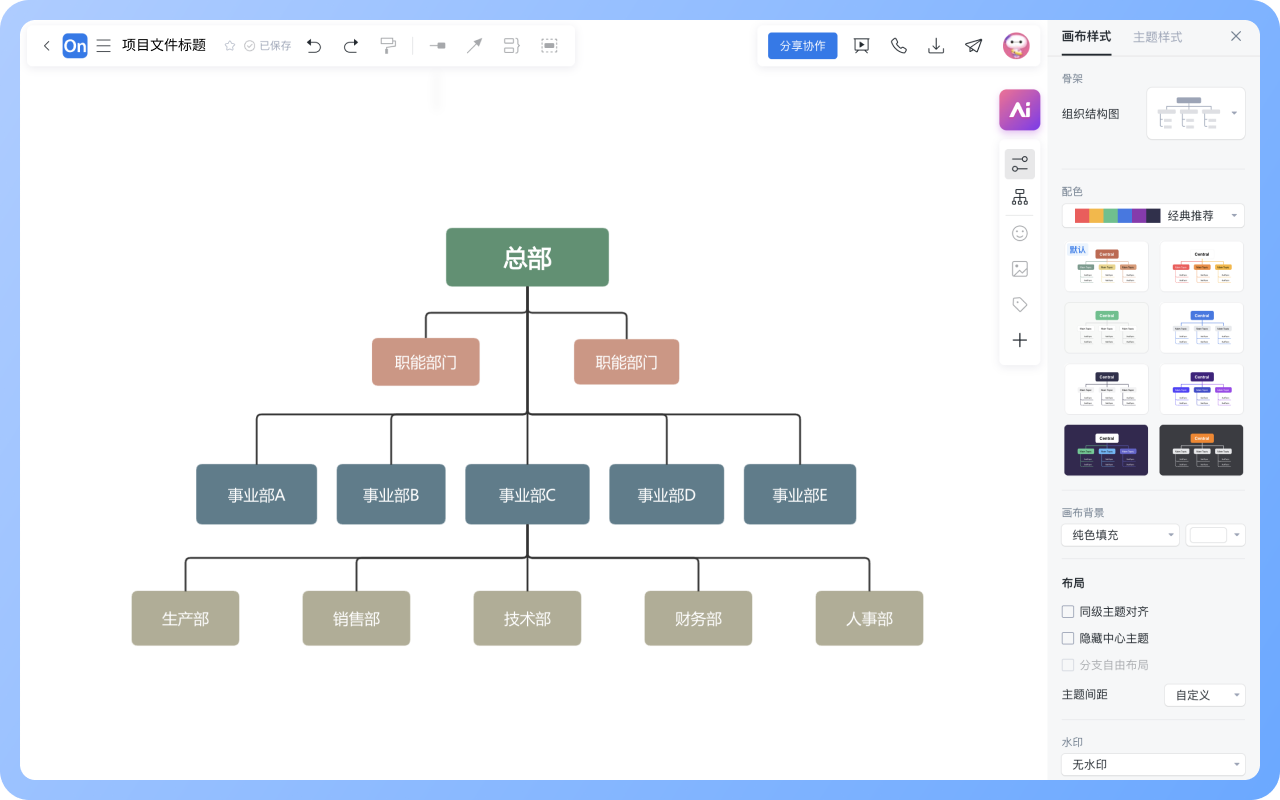
Task: Click the tag label icon in sidebar
Action: 1019,305
